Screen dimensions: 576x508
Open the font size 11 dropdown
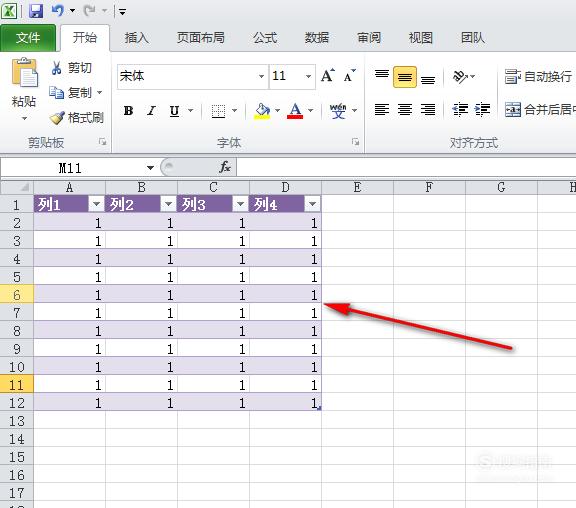(309, 76)
